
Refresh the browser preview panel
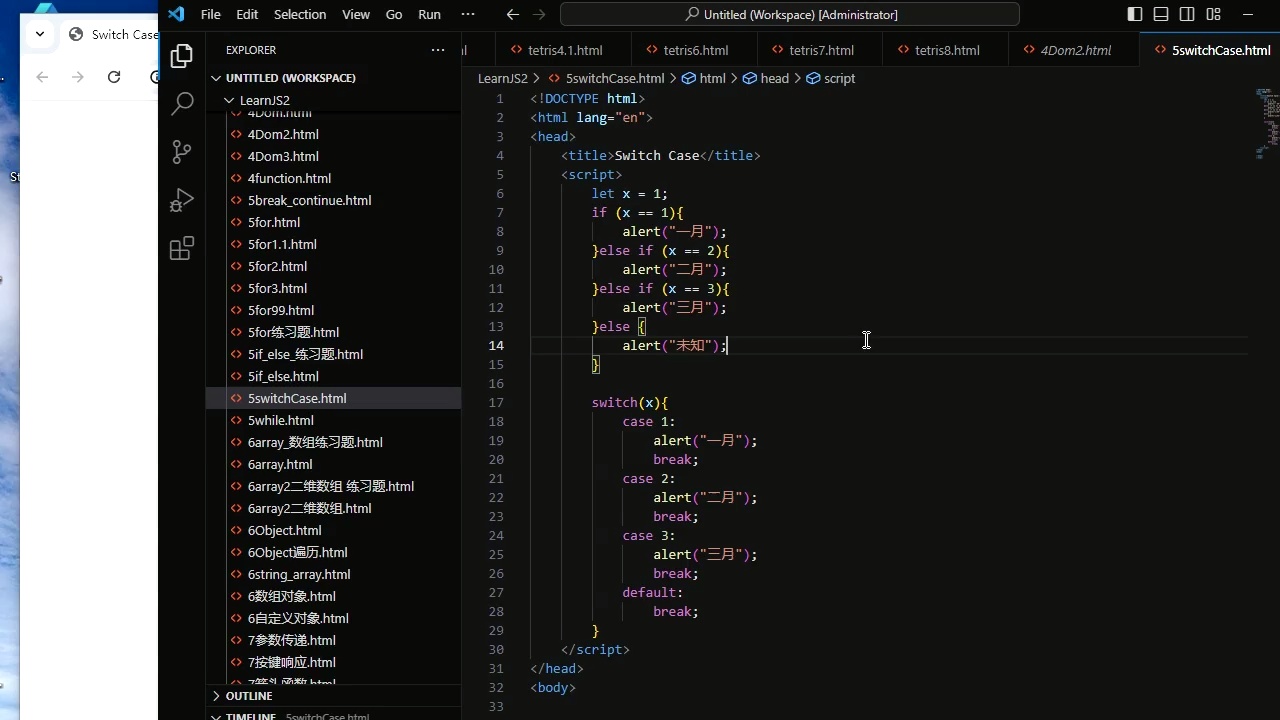point(114,76)
